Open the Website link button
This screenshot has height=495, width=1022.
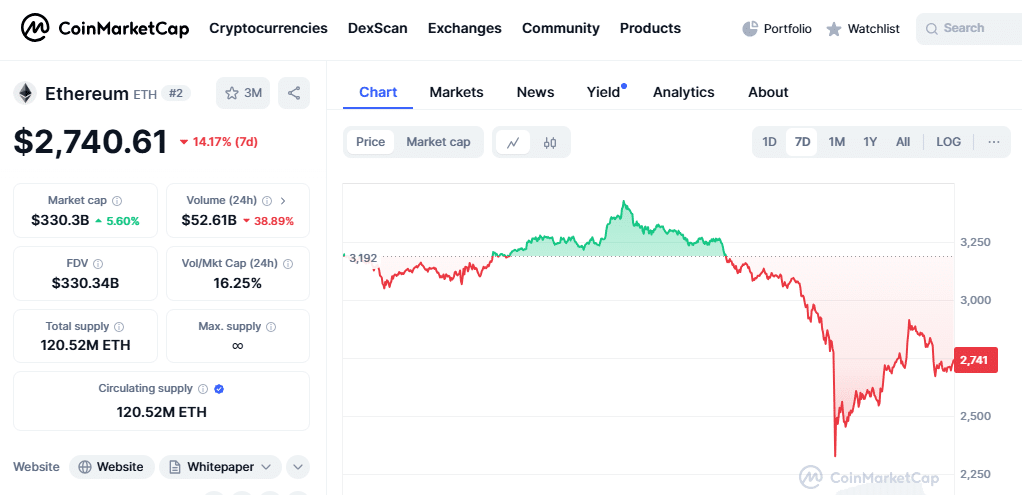click(111, 467)
